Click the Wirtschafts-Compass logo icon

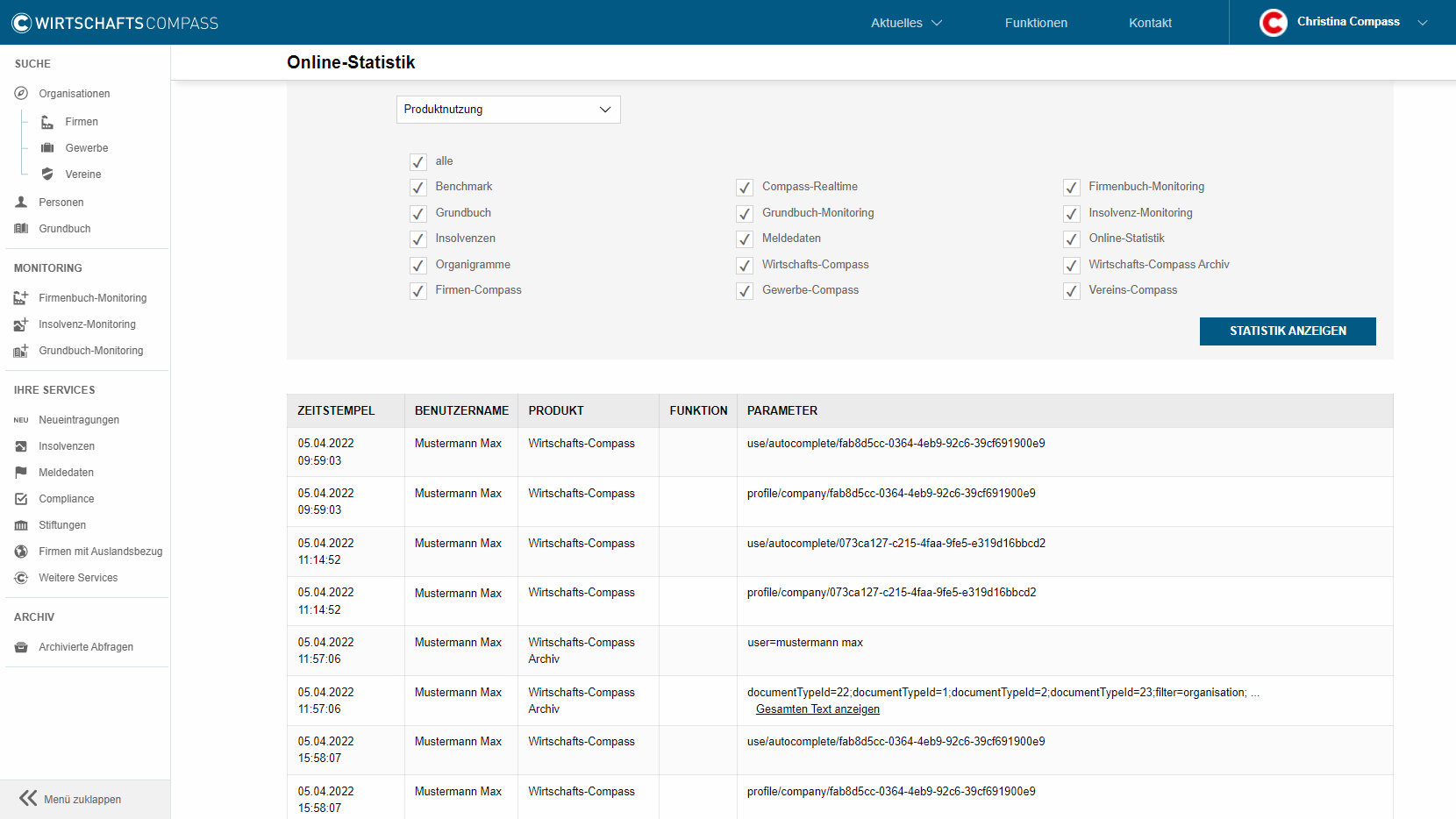(21, 23)
